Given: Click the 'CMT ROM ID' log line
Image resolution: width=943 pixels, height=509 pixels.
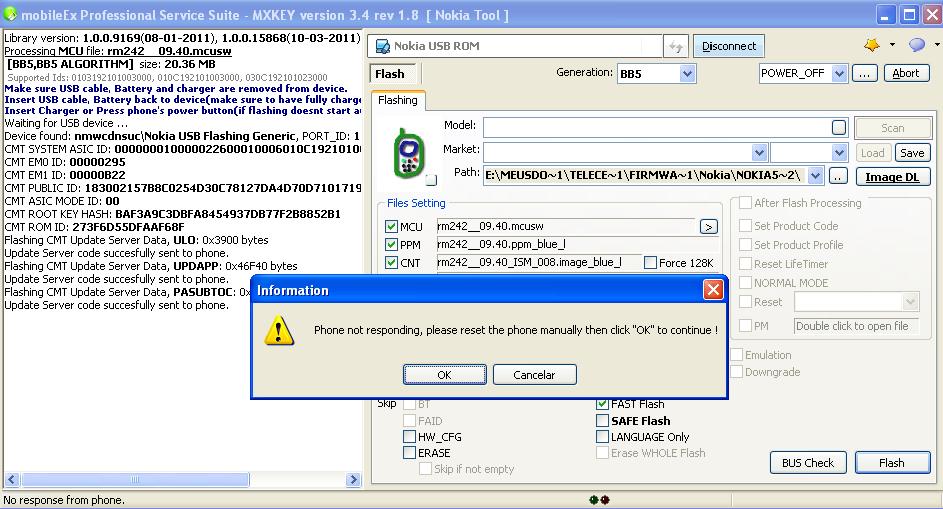Looking at the screenshot, I should click(94, 227).
